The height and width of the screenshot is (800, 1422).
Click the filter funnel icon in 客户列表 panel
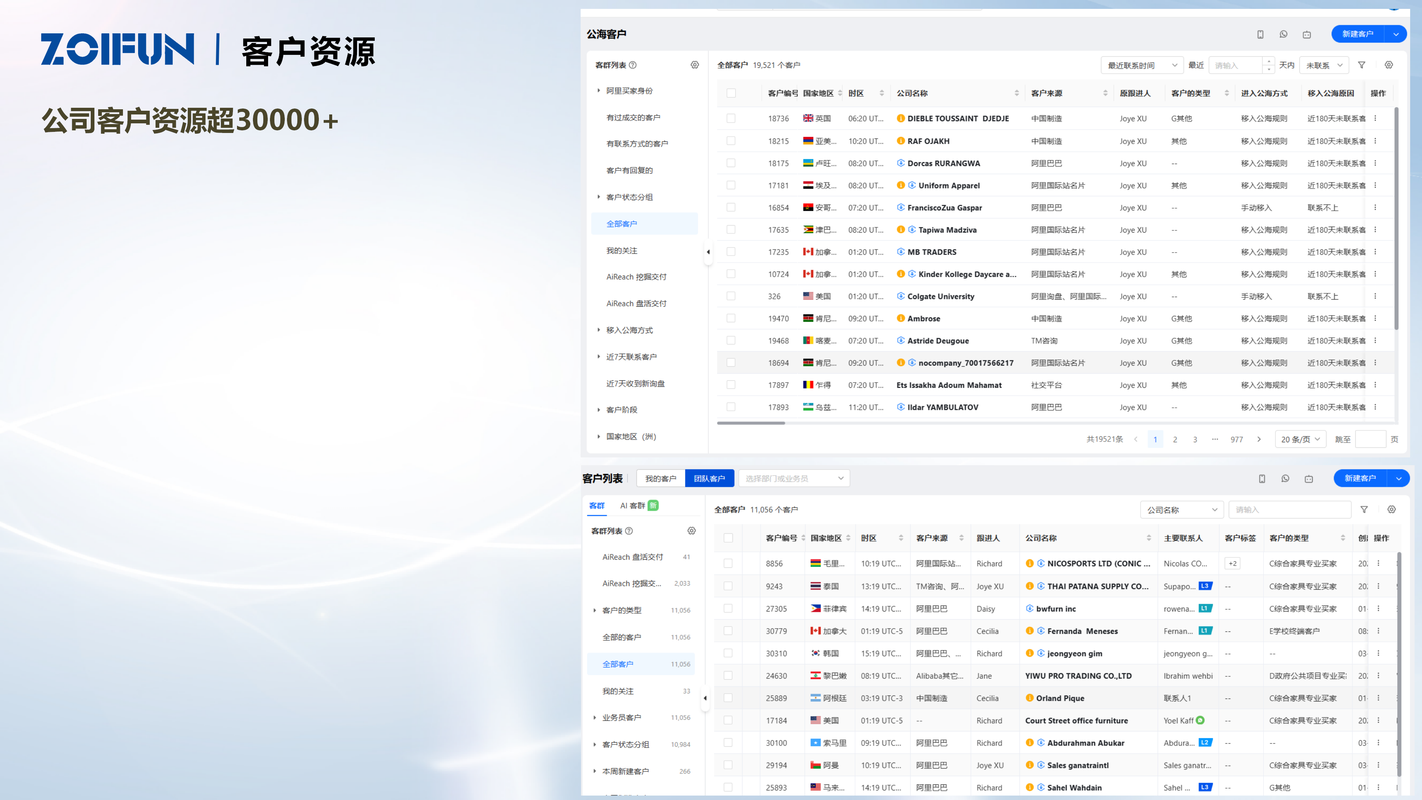(x=1364, y=510)
